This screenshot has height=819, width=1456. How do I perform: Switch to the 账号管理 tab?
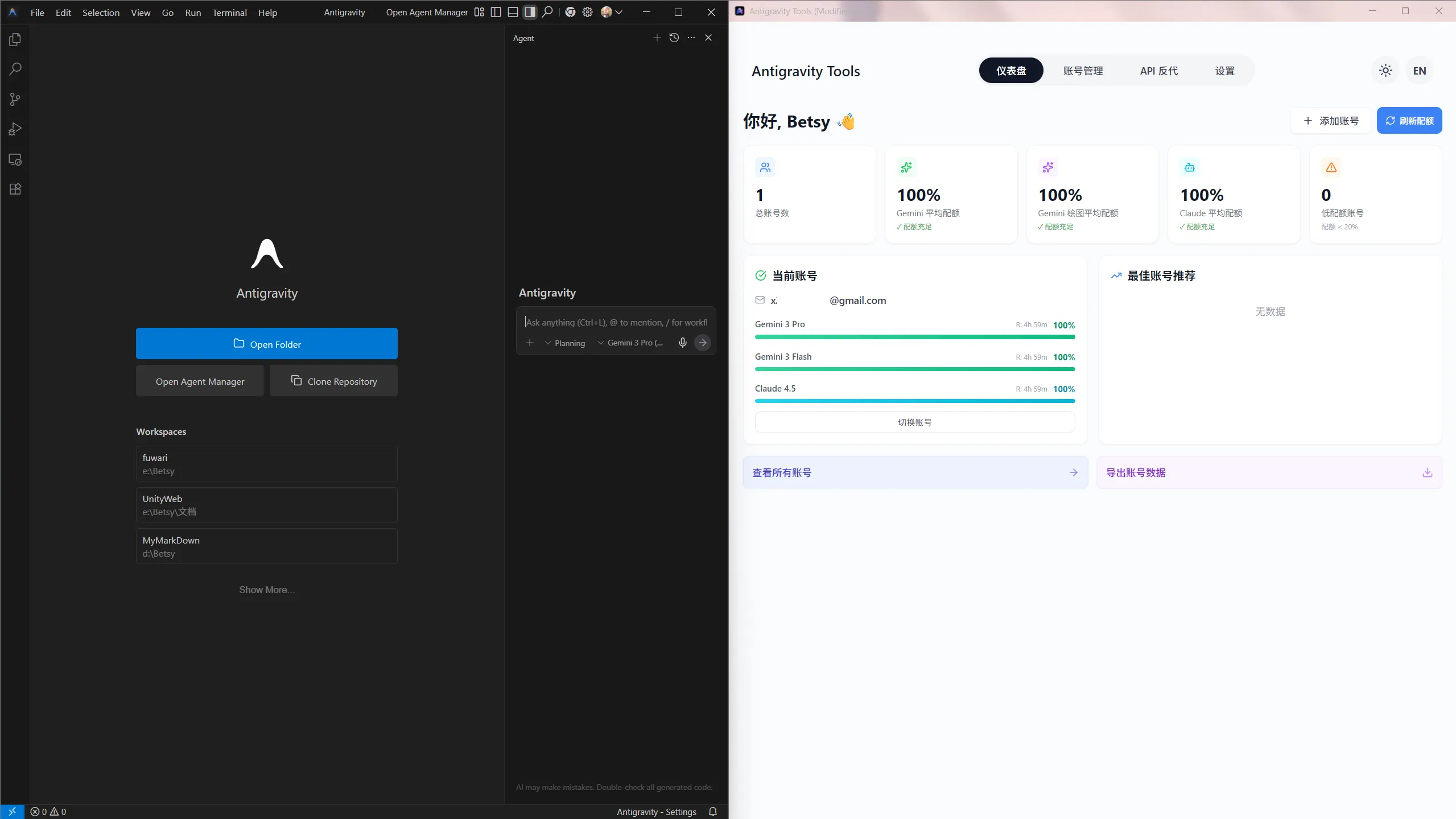1083,71
